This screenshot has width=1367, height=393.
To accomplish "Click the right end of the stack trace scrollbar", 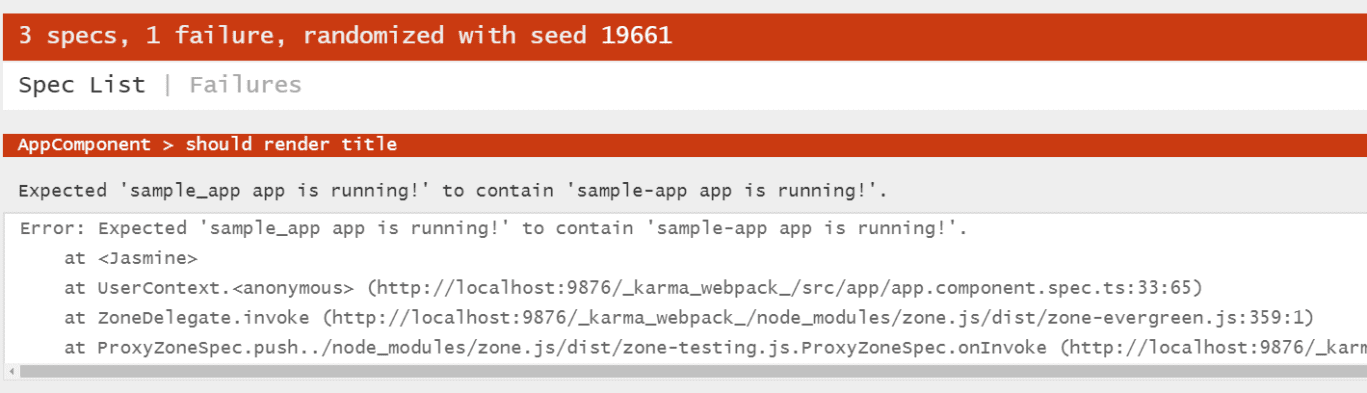I will point(1360,371).
